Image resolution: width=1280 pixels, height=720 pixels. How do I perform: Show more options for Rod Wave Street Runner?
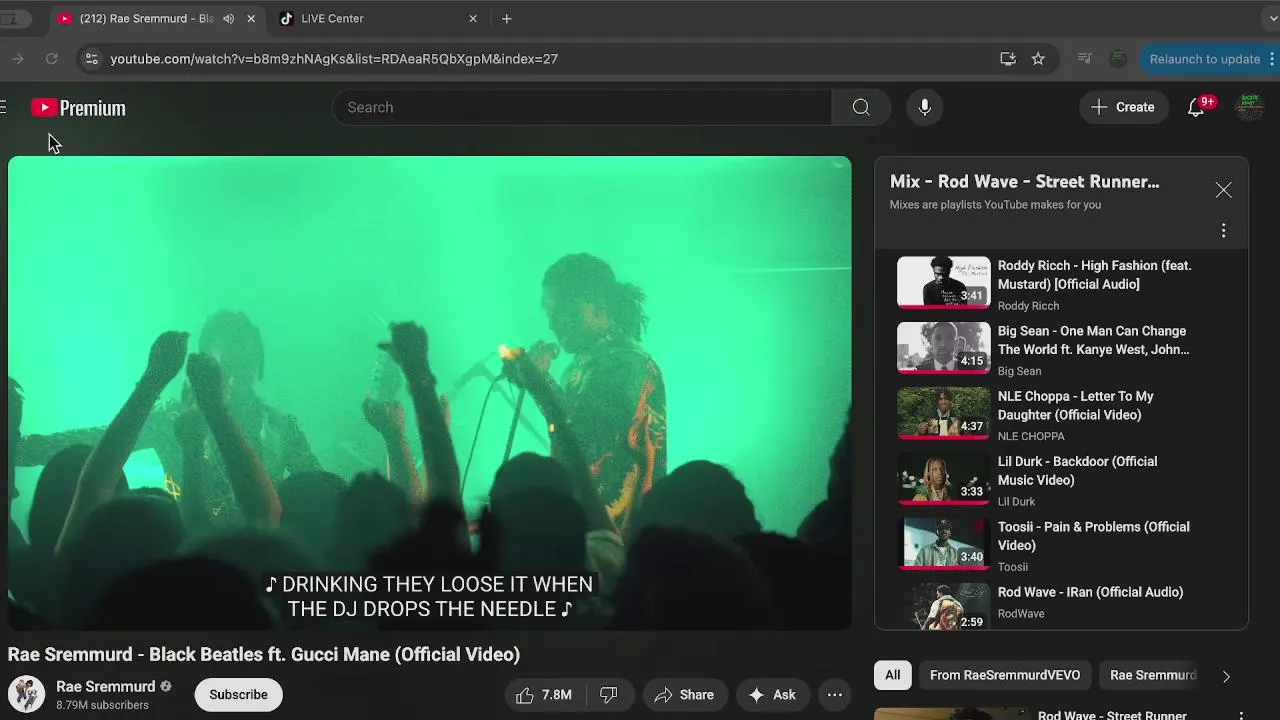tap(1241, 716)
